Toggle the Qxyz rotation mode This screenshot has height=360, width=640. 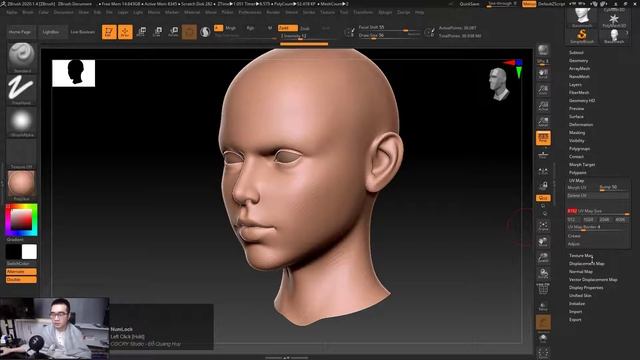click(543, 198)
